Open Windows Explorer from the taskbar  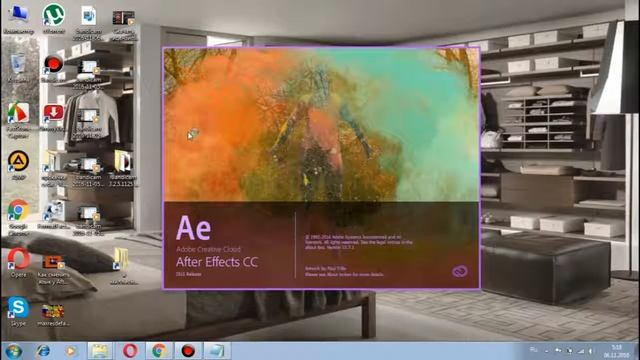coord(100,351)
